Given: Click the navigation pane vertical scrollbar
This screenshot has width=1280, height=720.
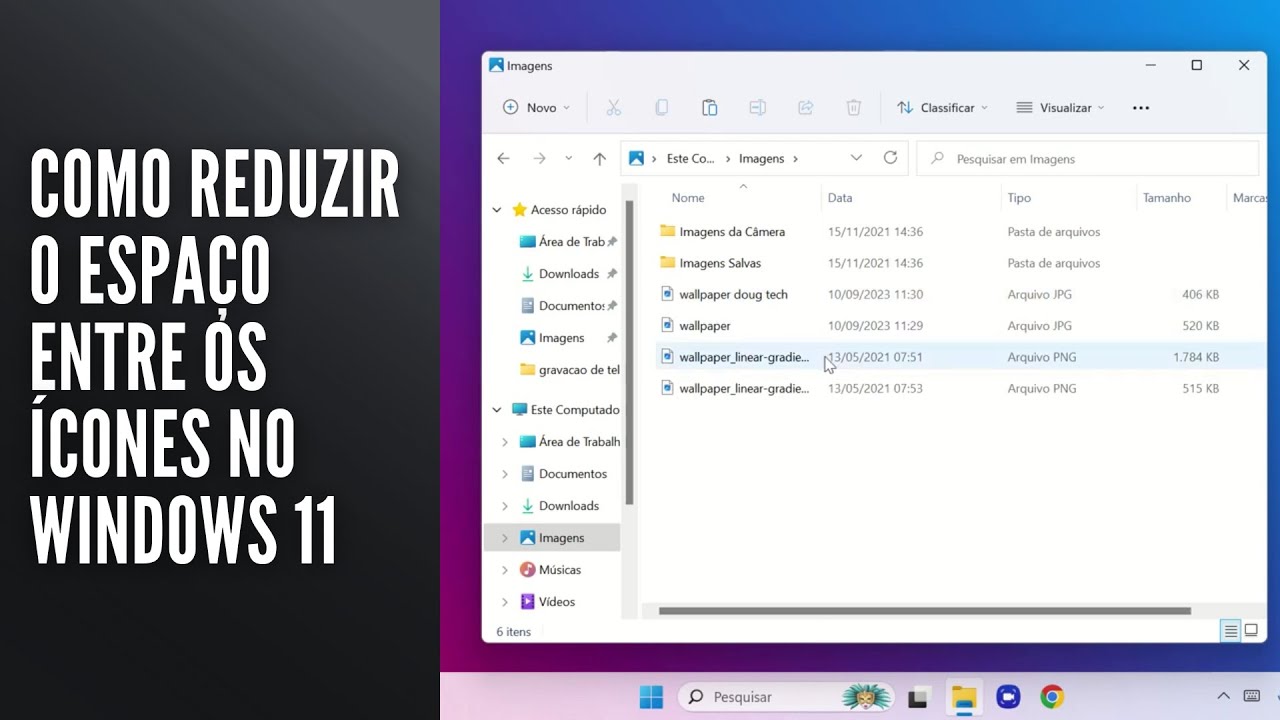Looking at the screenshot, I should [x=629, y=352].
